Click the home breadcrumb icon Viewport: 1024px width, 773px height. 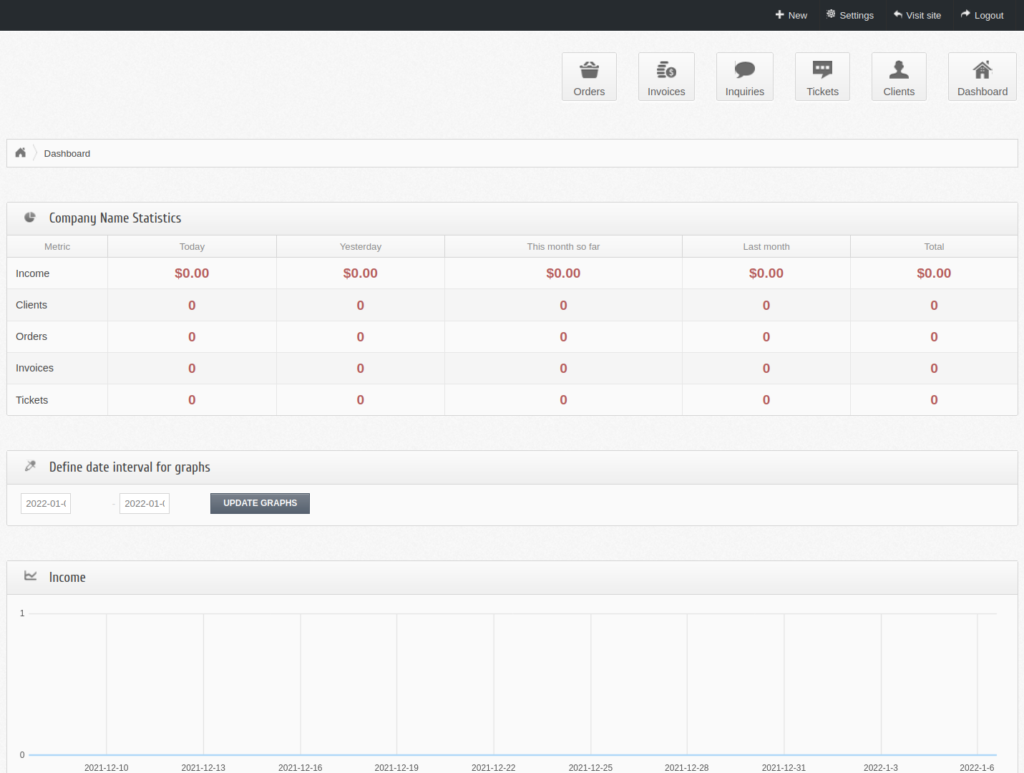coord(20,153)
